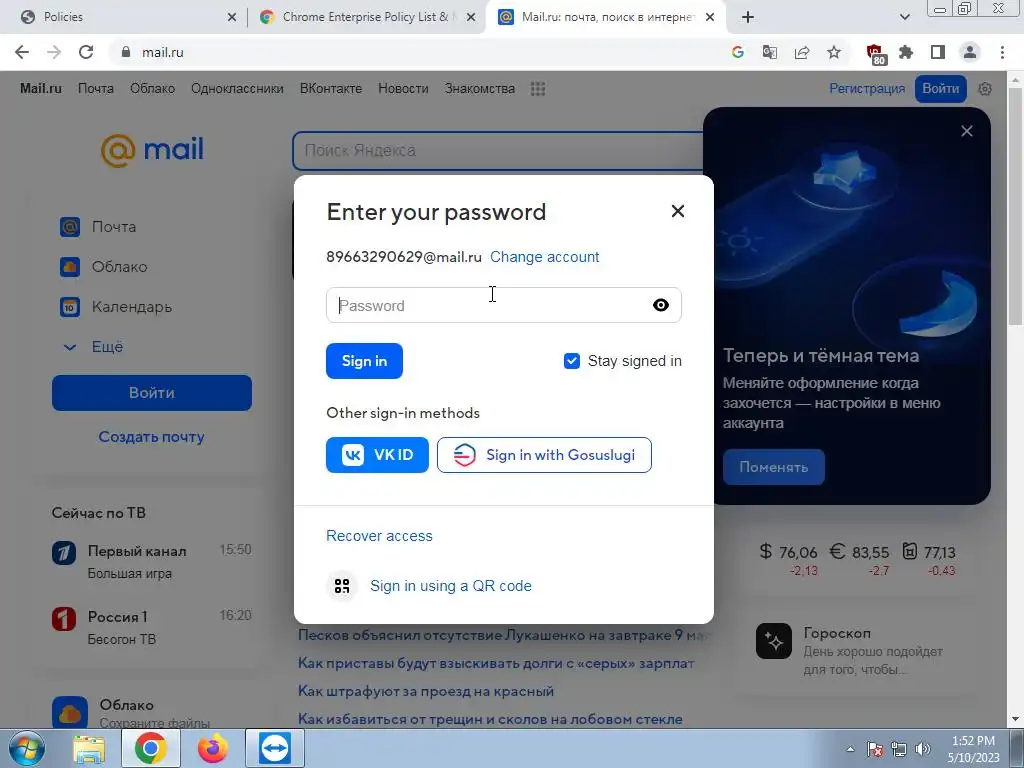Click the Recover access link

pyautogui.click(x=379, y=536)
